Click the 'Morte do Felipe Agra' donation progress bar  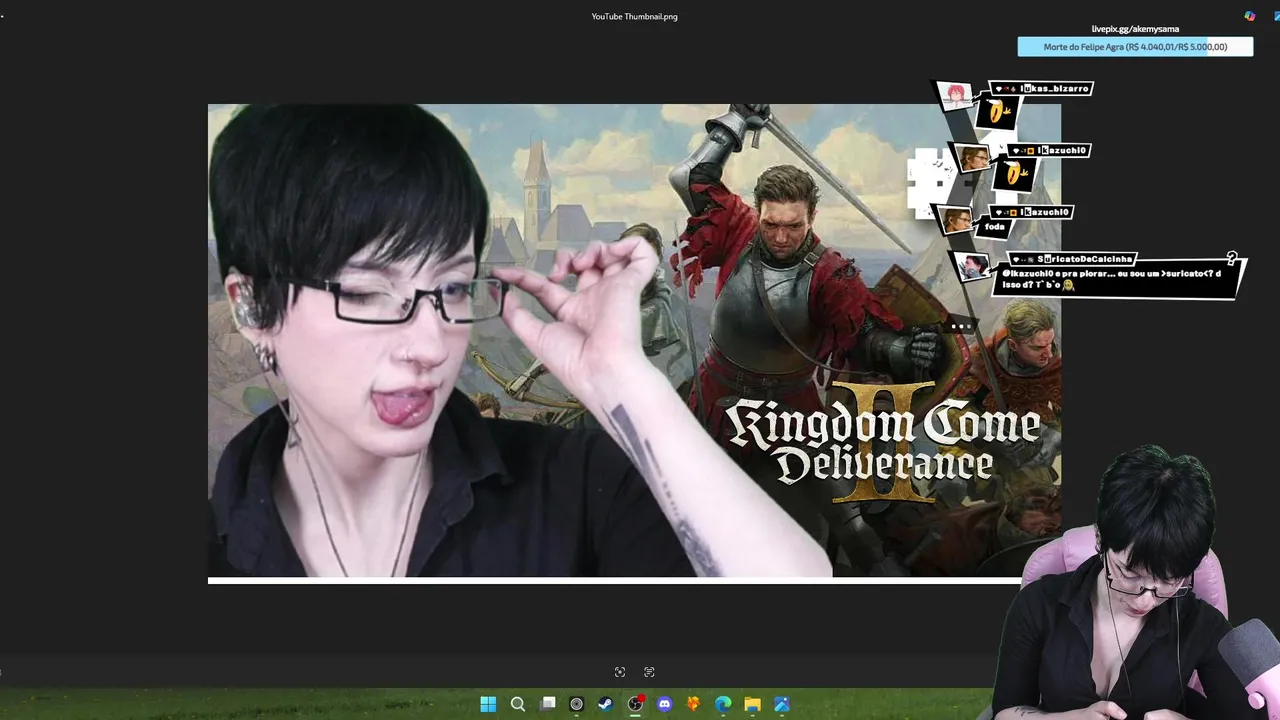[x=1135, y=47]
